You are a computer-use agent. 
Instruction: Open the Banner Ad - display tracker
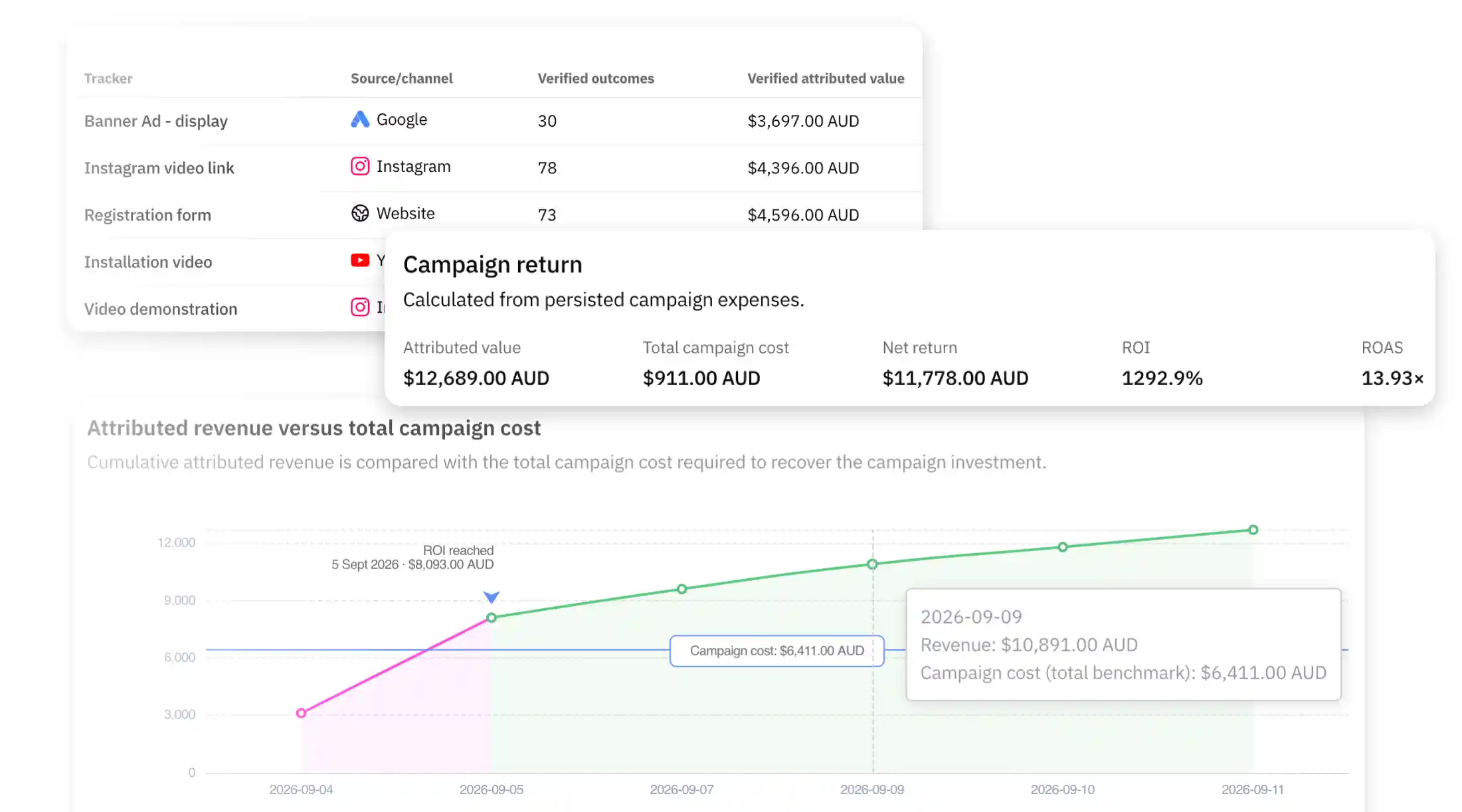[155, 121]
